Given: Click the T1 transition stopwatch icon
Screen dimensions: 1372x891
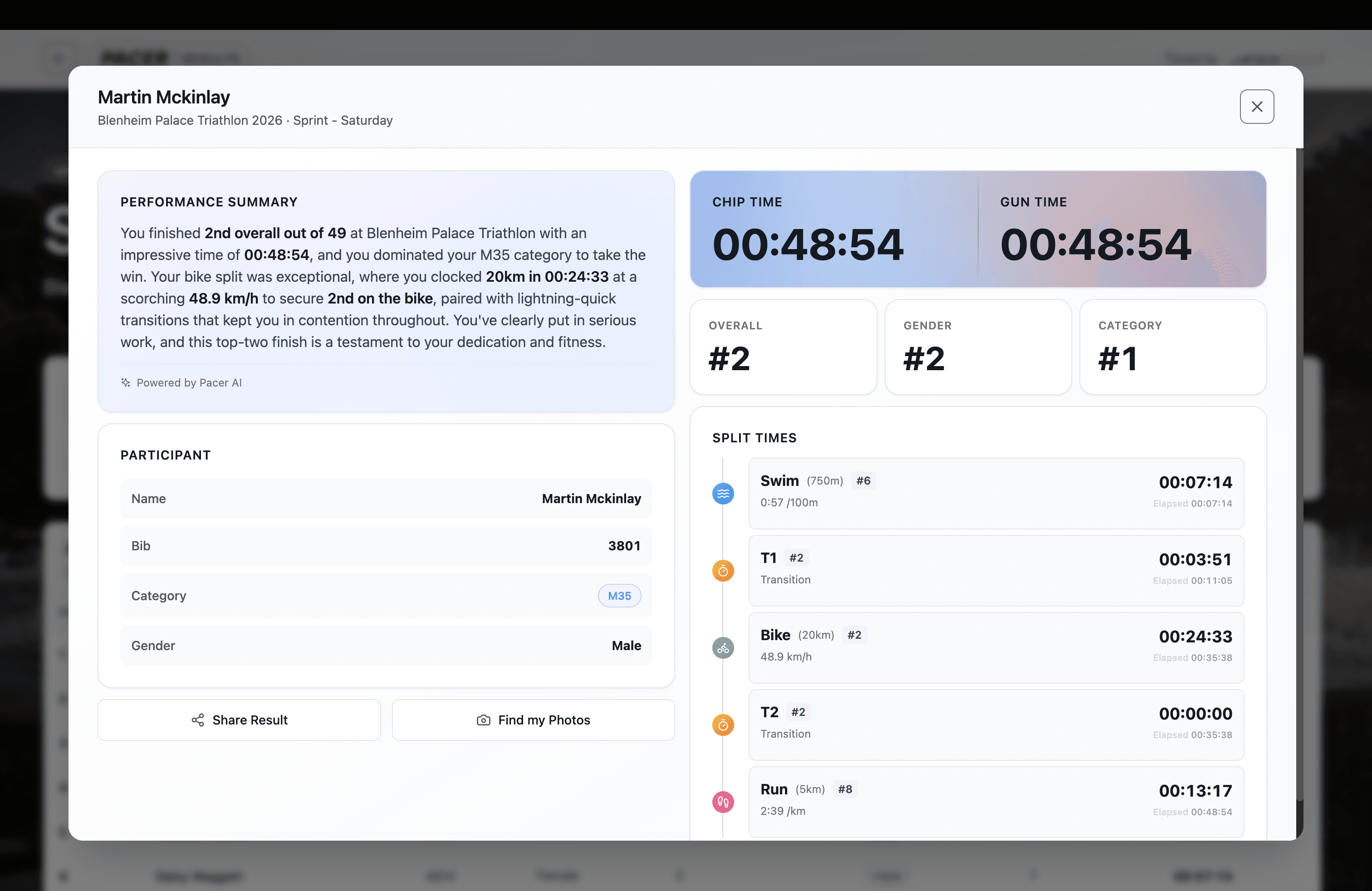Looking at the screenshot, I should pos(723,571).
